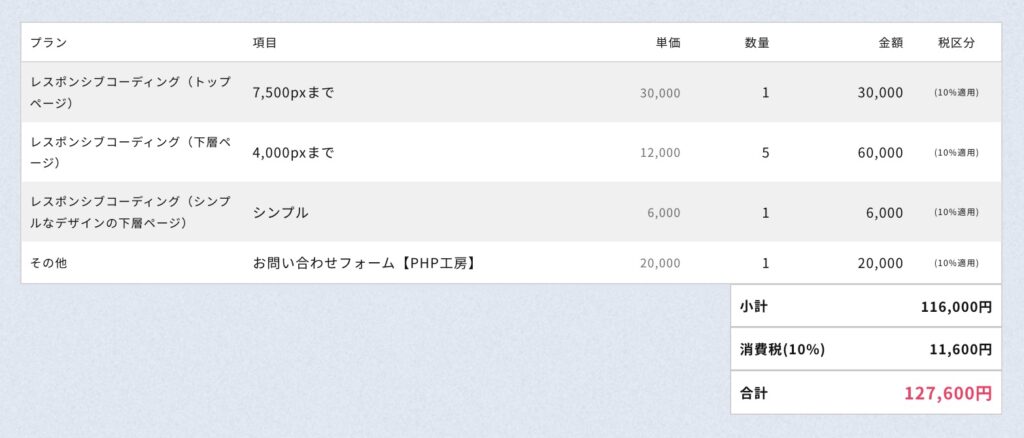Click the quantity 5 cell
This screenshot has width=1024, height=438.
click(x=765, y=153)
